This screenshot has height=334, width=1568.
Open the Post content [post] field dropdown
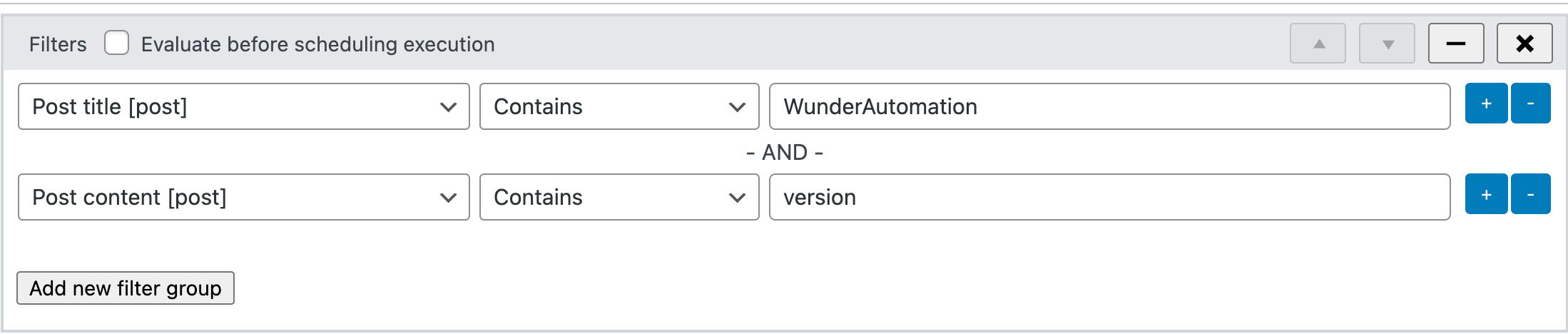[x=243, y=197]
